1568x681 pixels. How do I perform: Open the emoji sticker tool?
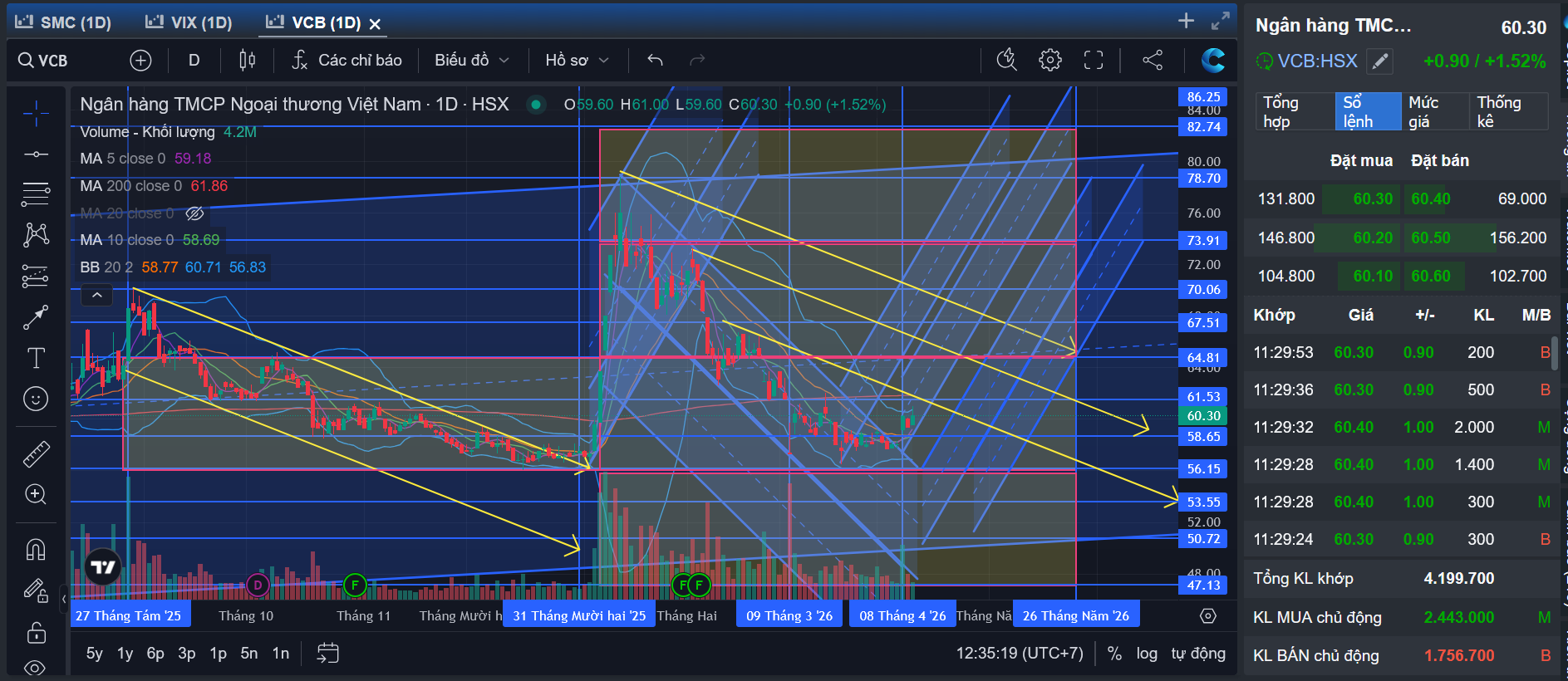36,399
